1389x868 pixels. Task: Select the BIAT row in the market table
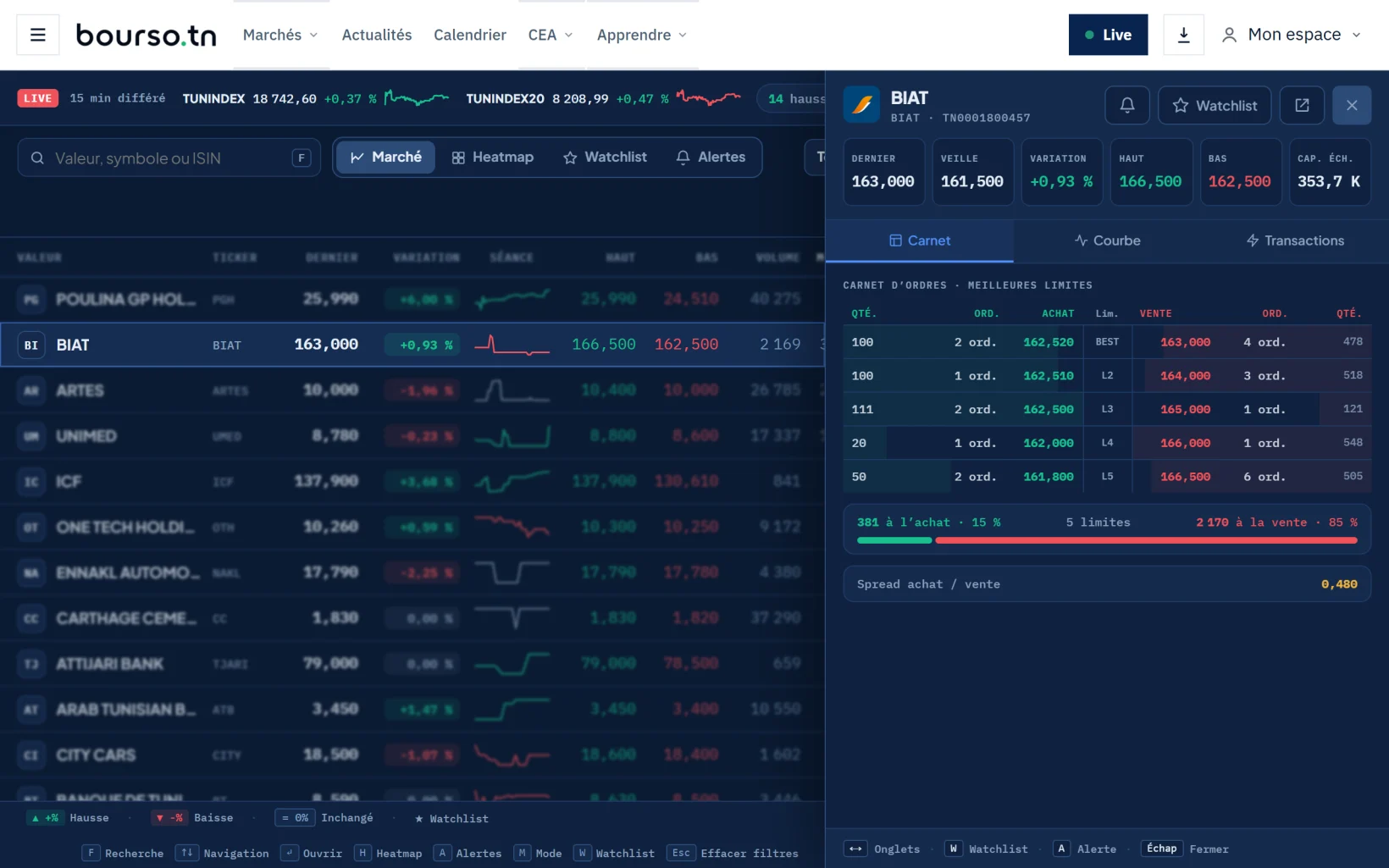(412, 345)
